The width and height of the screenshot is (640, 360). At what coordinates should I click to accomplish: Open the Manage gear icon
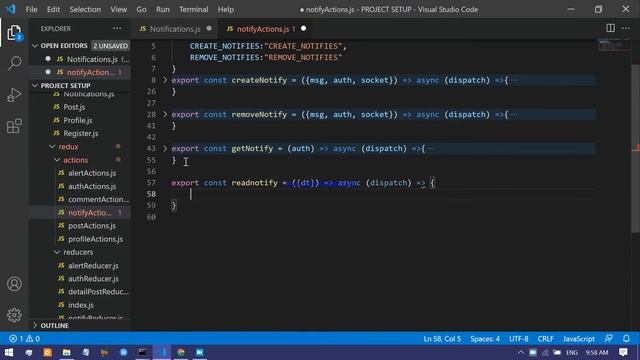click(14, 315)
